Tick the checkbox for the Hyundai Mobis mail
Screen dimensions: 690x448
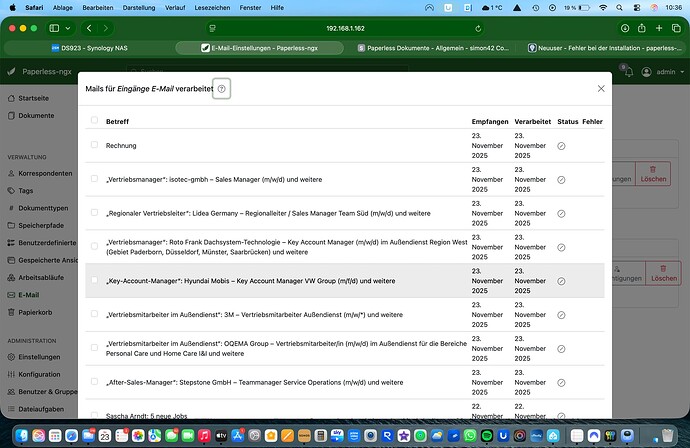94,280
